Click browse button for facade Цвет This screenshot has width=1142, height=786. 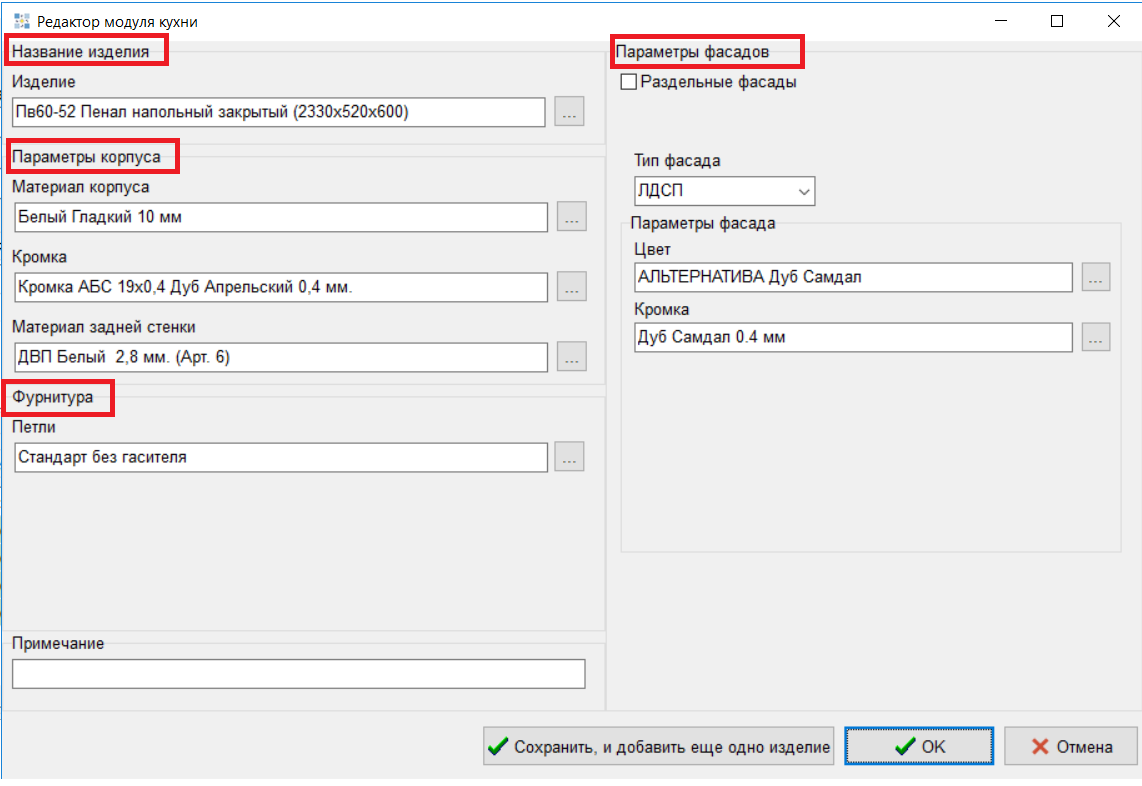pyautogui.click(x=1096, y=278)
